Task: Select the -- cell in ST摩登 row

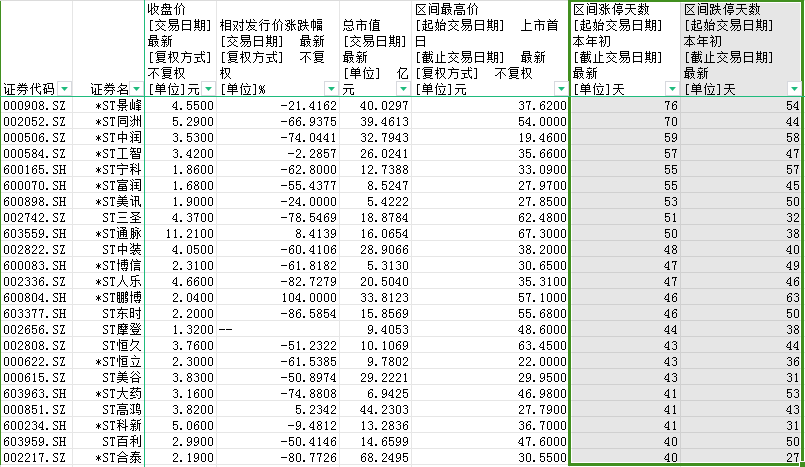Action: [x=278, y=329]
